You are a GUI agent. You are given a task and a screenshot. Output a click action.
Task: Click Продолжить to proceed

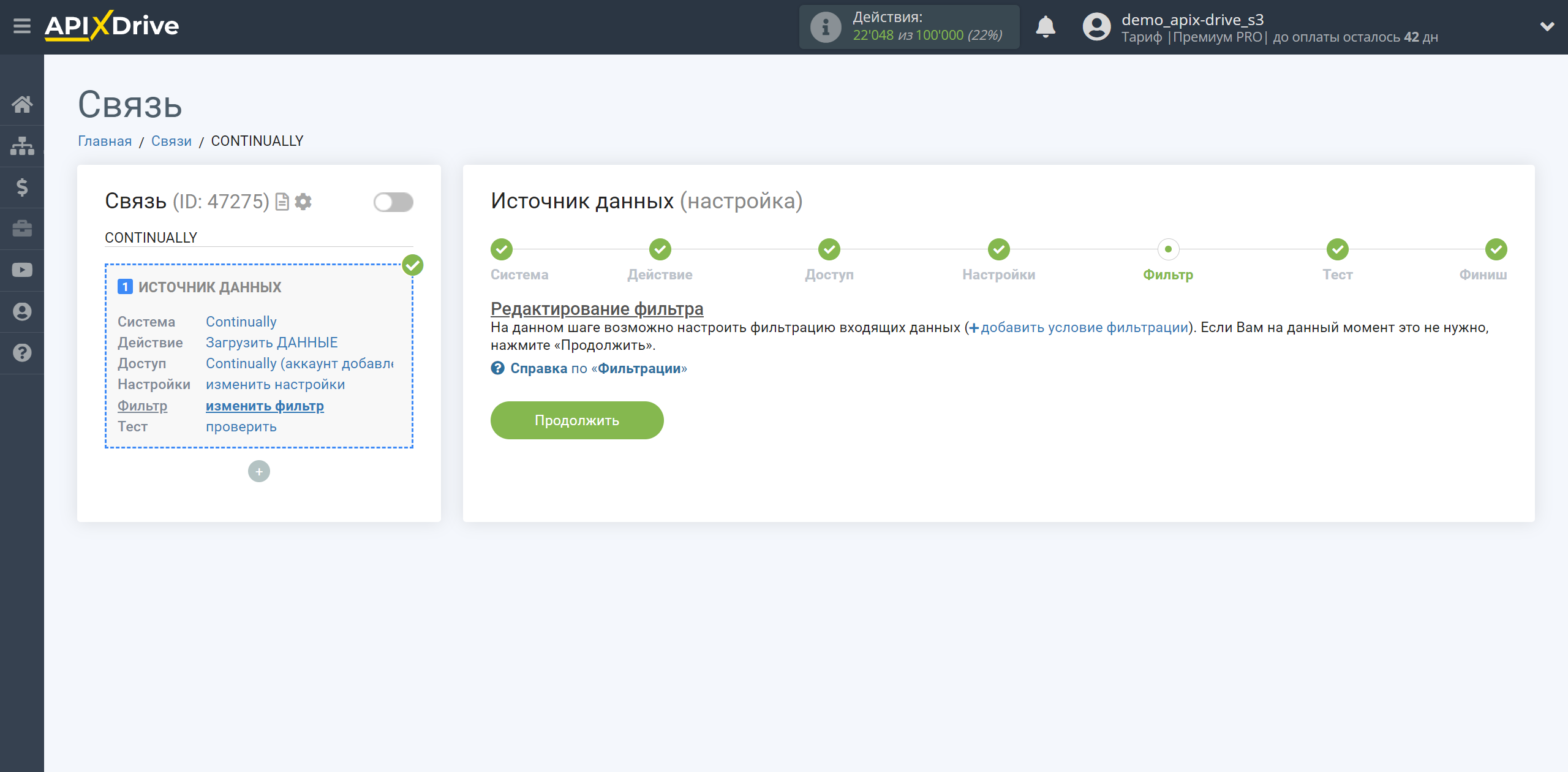coord(577,420)
